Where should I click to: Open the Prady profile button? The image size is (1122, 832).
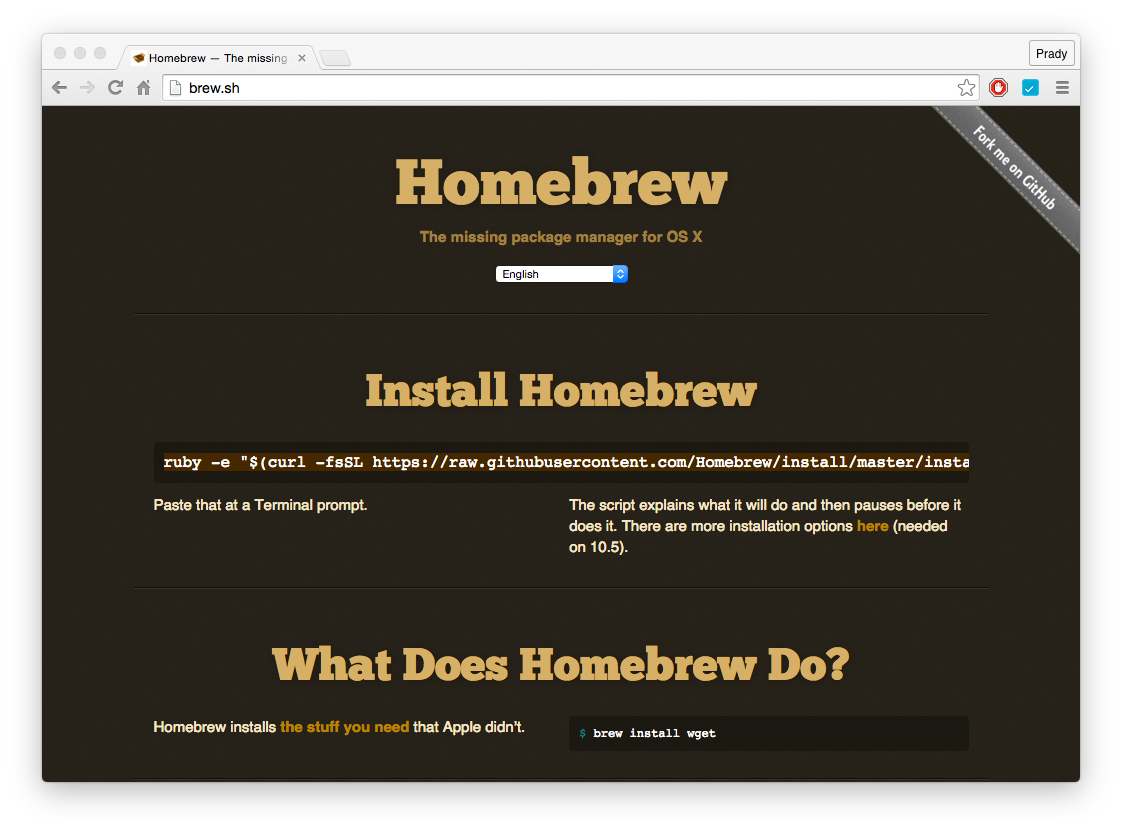[1051, 54]
